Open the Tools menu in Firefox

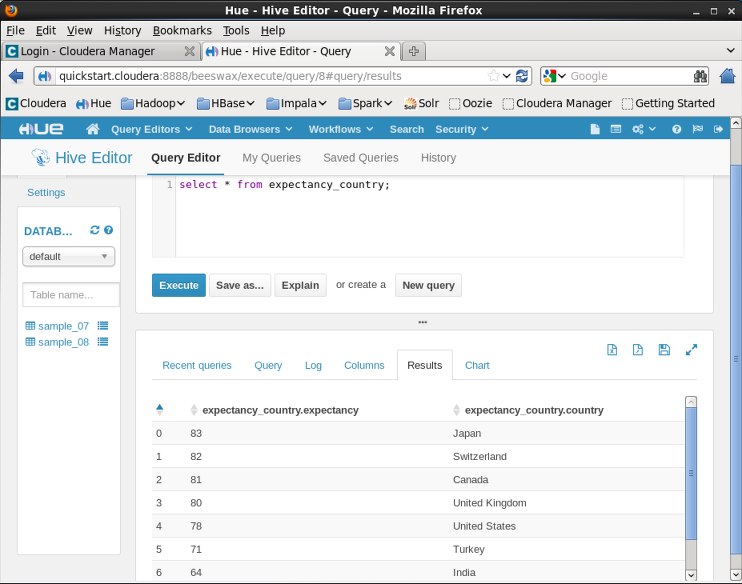click(x=236, y=30)
